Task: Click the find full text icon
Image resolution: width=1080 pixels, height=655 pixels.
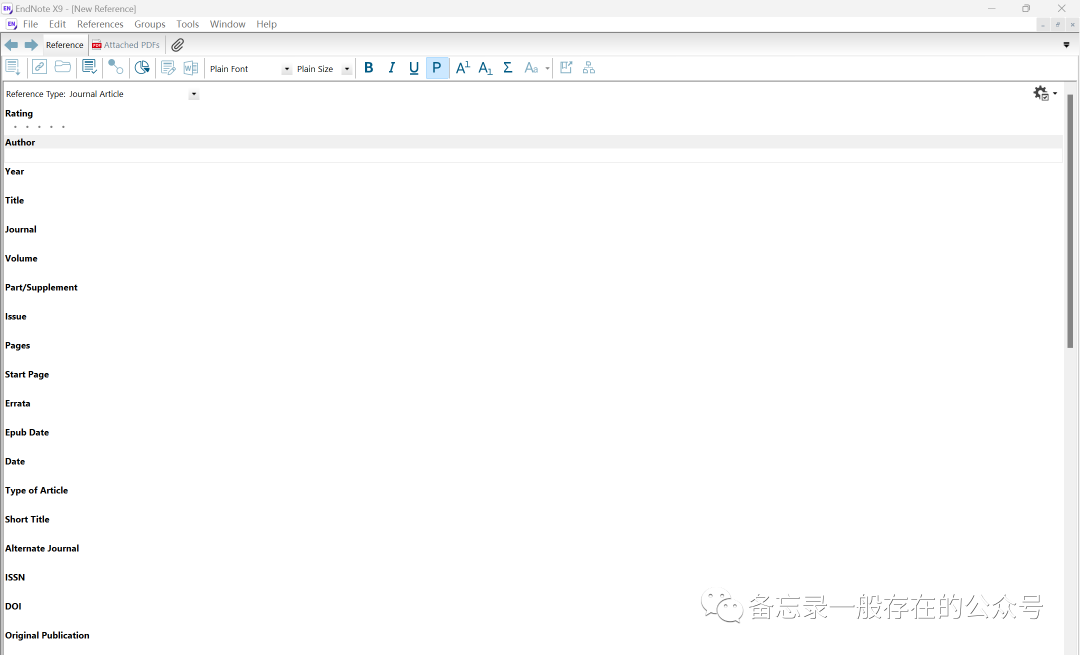Action: 115,67
